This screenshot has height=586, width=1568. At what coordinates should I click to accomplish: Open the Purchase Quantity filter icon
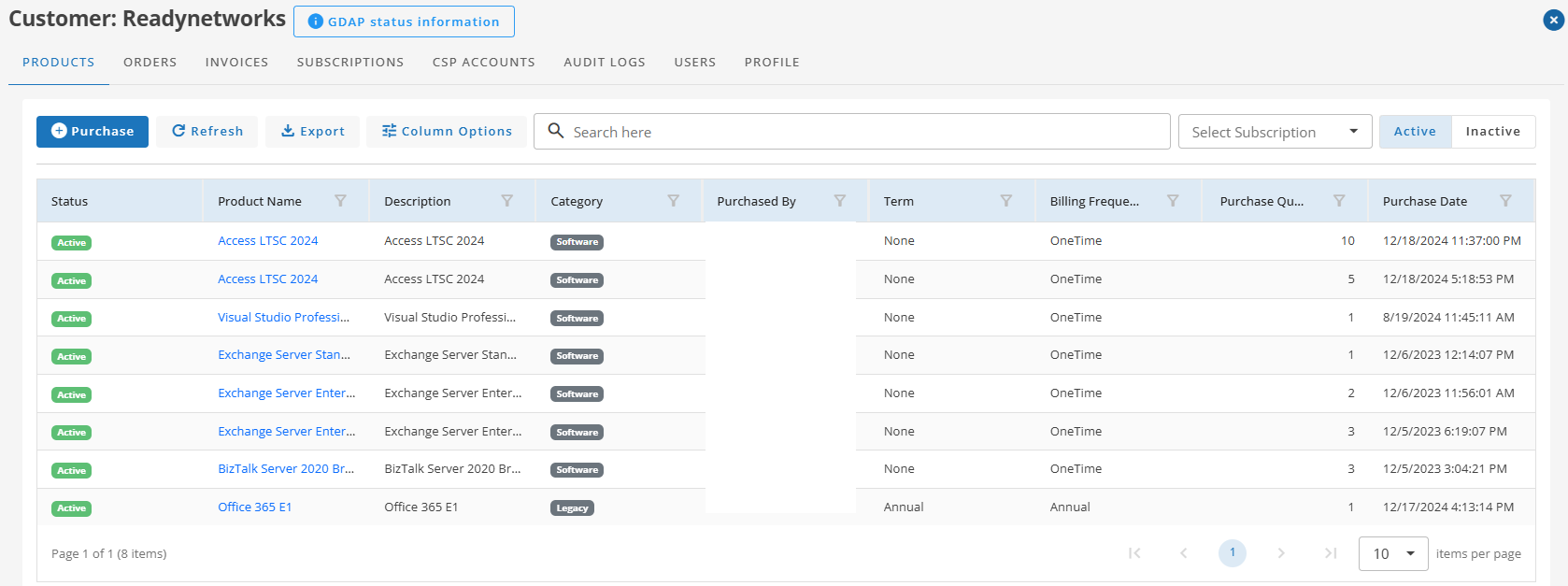1338,201
